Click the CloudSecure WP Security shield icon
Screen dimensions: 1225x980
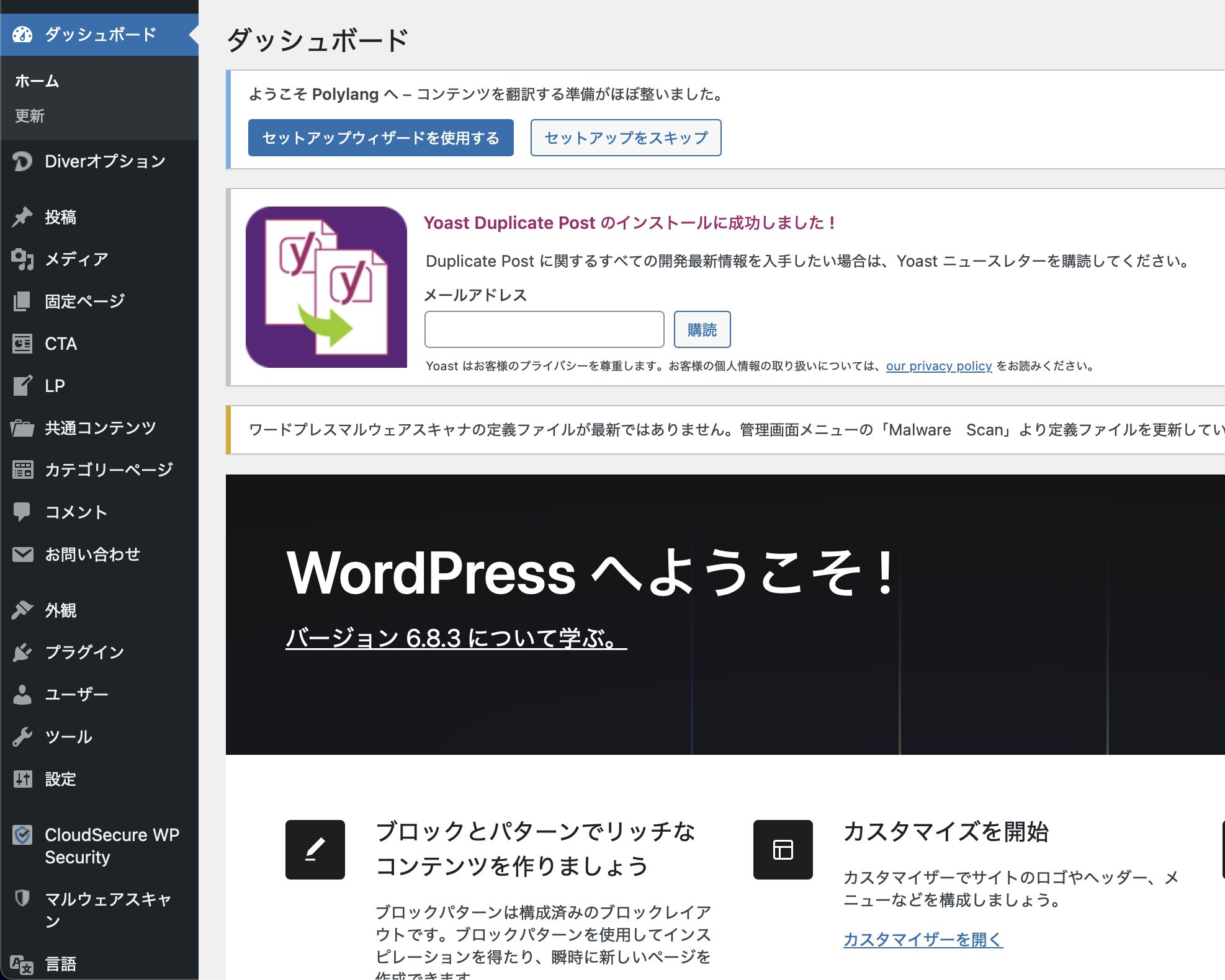click(22, 835)
